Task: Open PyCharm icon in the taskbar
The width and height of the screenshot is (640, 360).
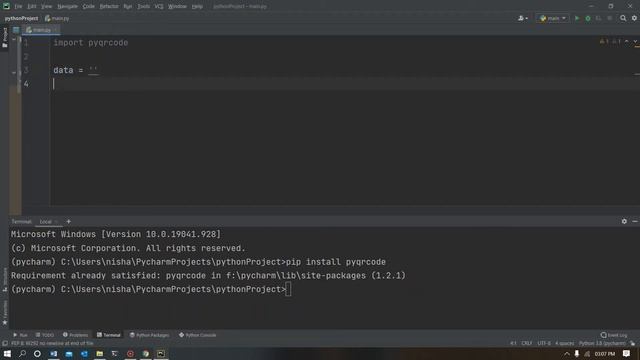Action: pyautogui.click(x=161, y=353)
